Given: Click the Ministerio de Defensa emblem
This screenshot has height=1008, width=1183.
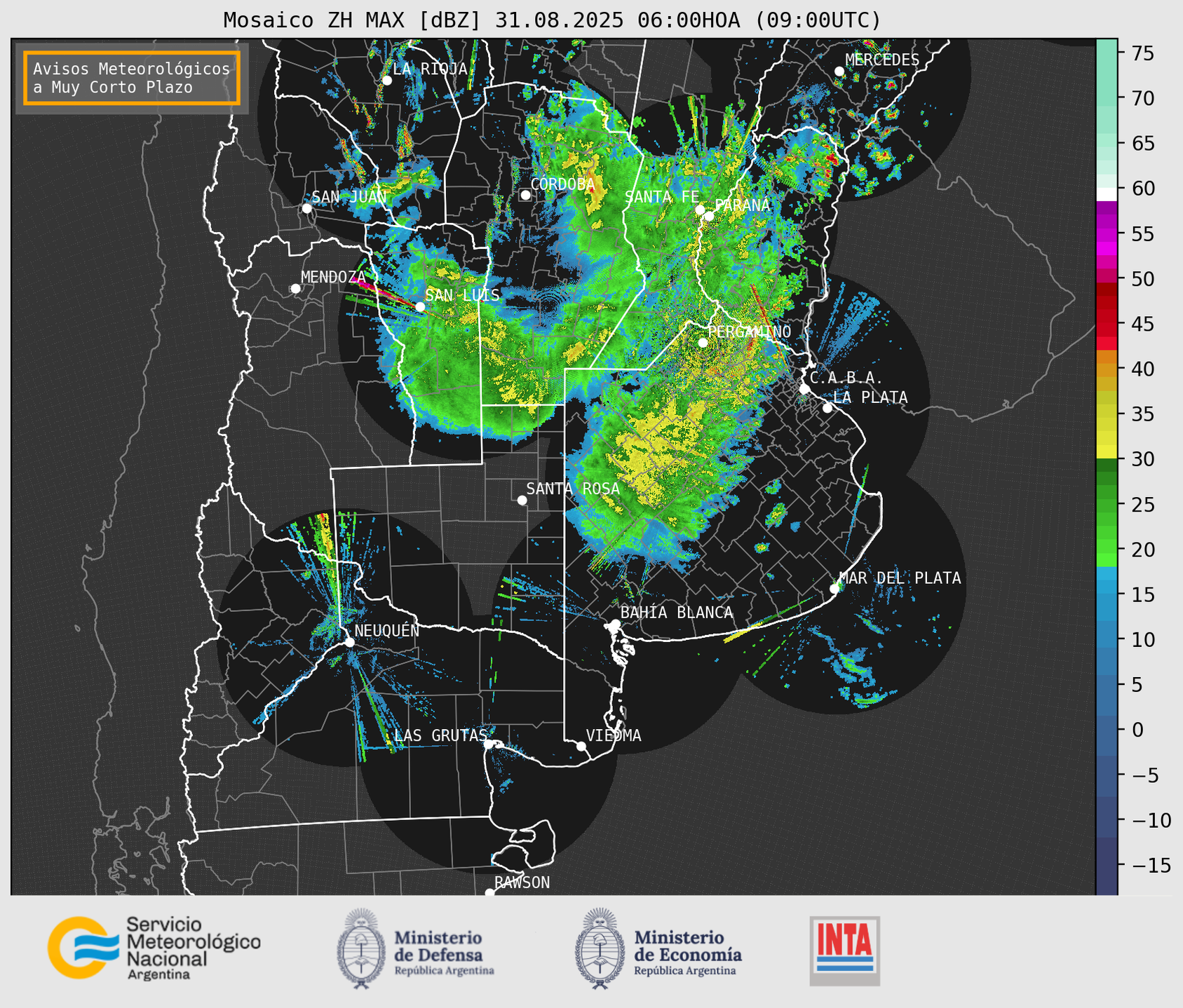Looking at the screenshot, I should [x=361, y=948].
